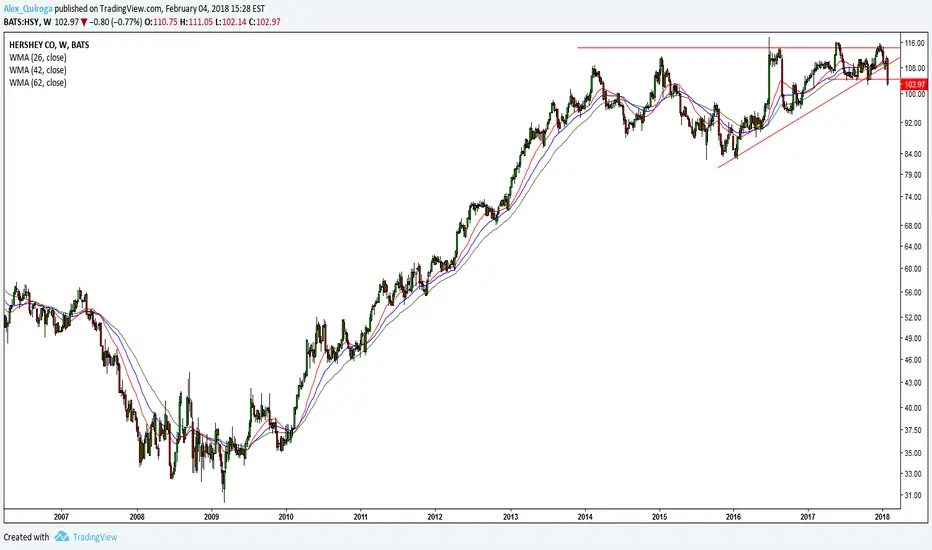The image size is (932, 550).
Task: Select the red 102.97 current price label
Action: pyautogui.click(x=915, y=85)
